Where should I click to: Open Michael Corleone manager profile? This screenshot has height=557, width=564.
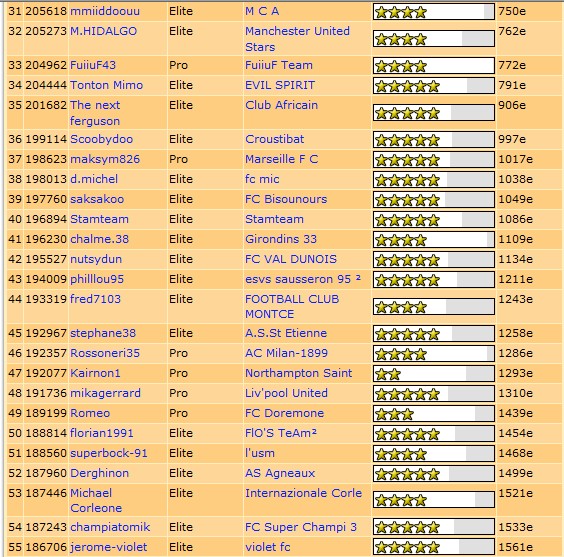pos(96,500)
